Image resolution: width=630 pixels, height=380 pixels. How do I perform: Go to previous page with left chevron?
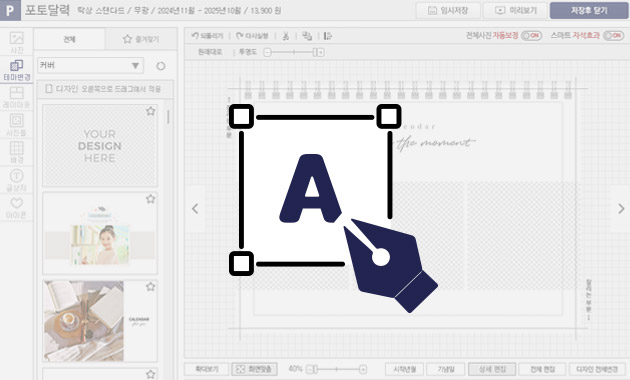point(195,208)
